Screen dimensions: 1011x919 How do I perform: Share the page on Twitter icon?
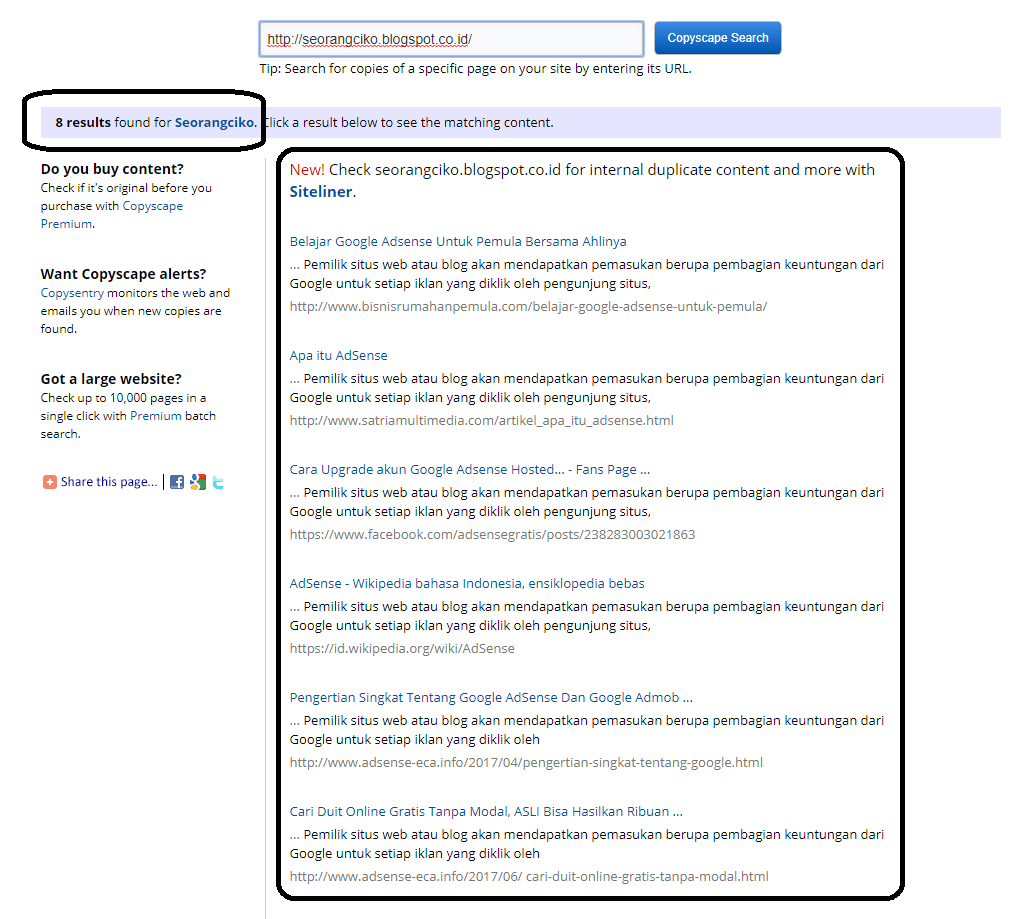[x=218, y=482]
